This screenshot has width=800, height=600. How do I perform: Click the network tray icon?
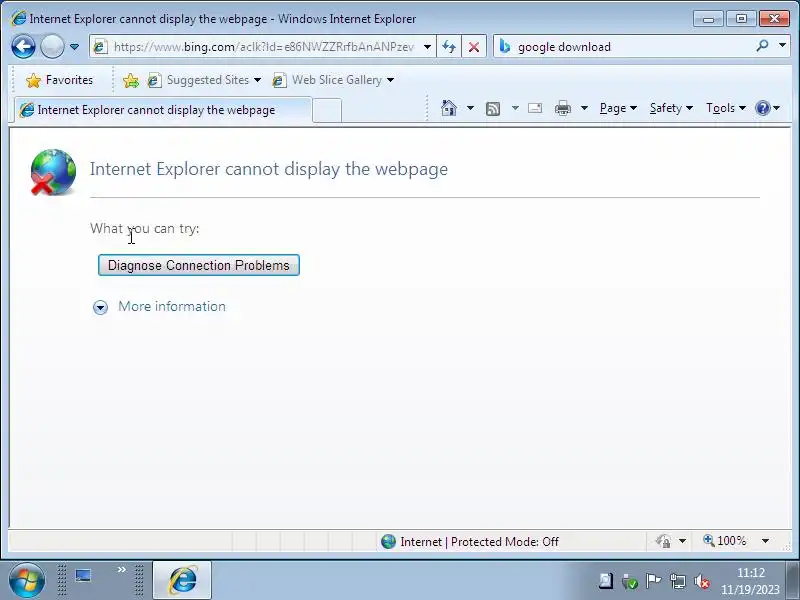point(678,581)
